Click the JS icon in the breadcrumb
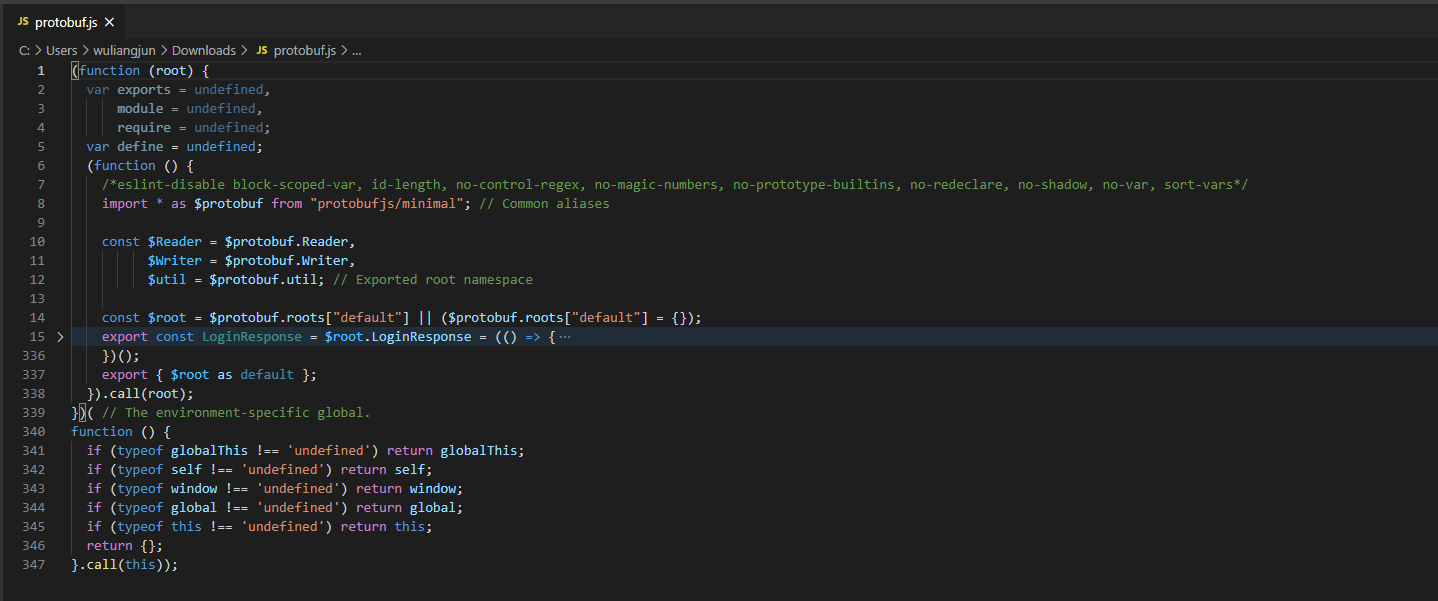 pos(262,50)
